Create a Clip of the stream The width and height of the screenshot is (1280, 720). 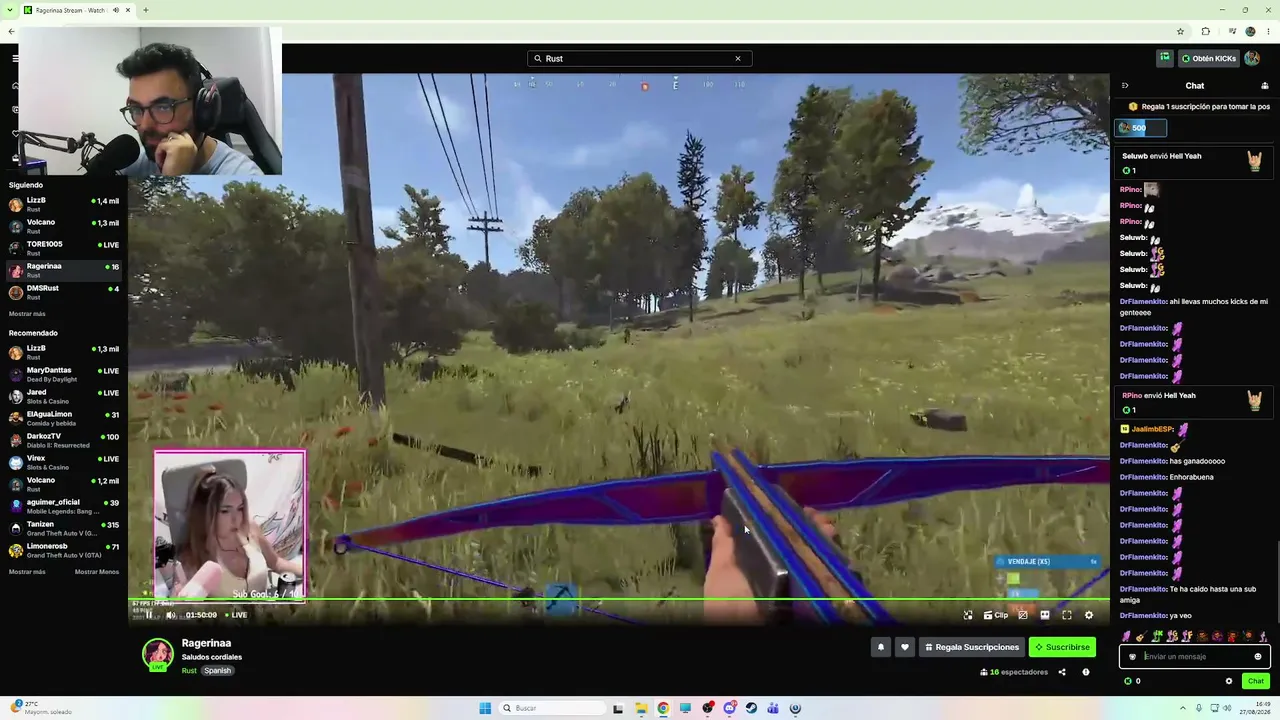point(996,615)
